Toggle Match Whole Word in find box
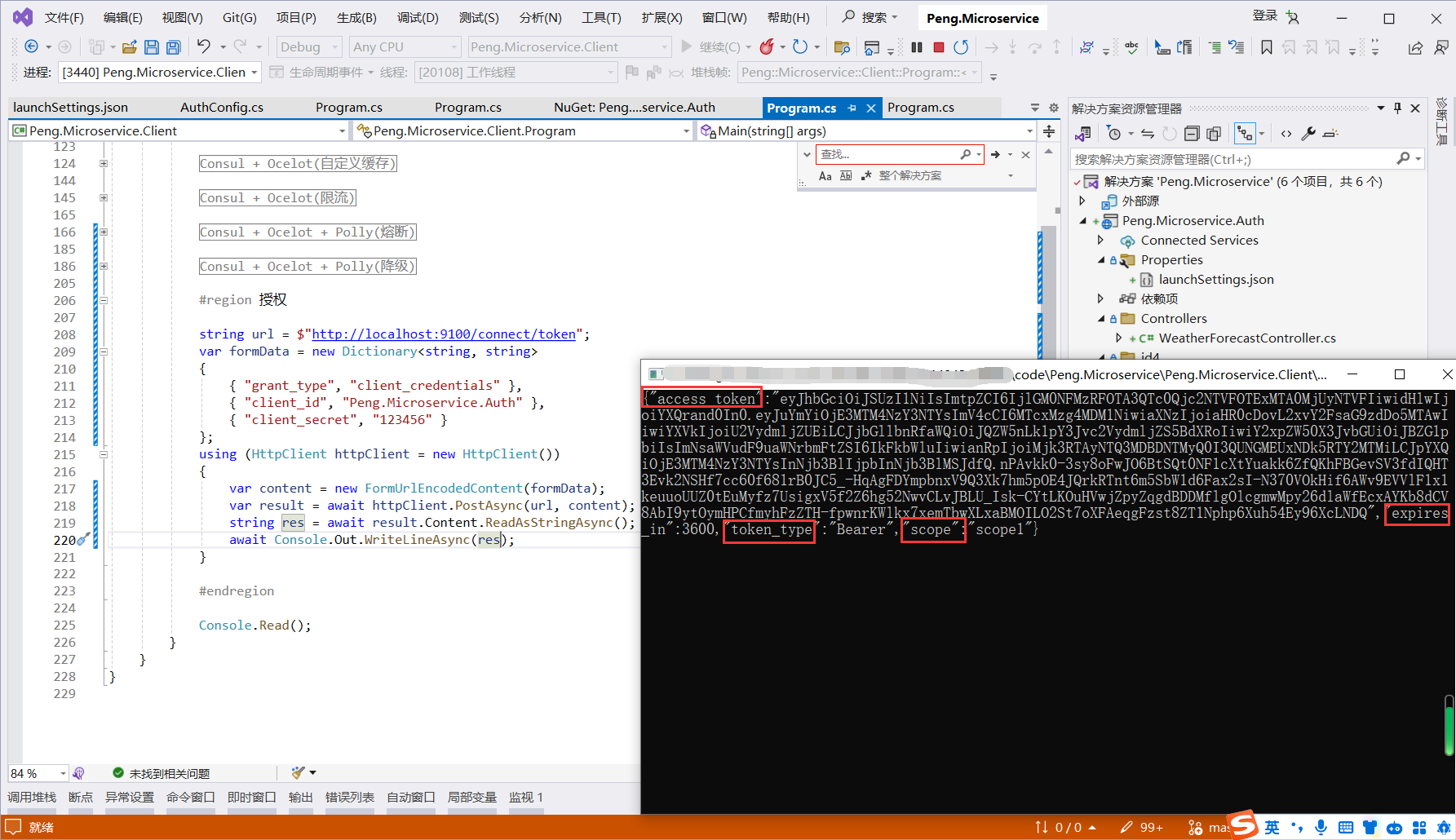 [x=846, y=175]
